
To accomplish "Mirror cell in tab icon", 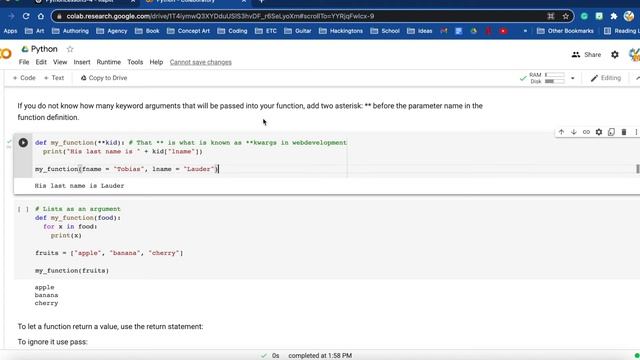I will [x=611, y=132].
